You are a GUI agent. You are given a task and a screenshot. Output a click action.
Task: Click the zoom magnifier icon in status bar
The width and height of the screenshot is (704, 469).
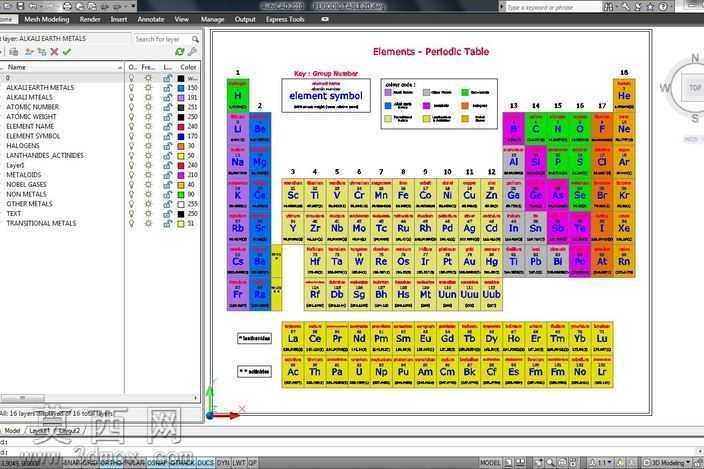550,462
